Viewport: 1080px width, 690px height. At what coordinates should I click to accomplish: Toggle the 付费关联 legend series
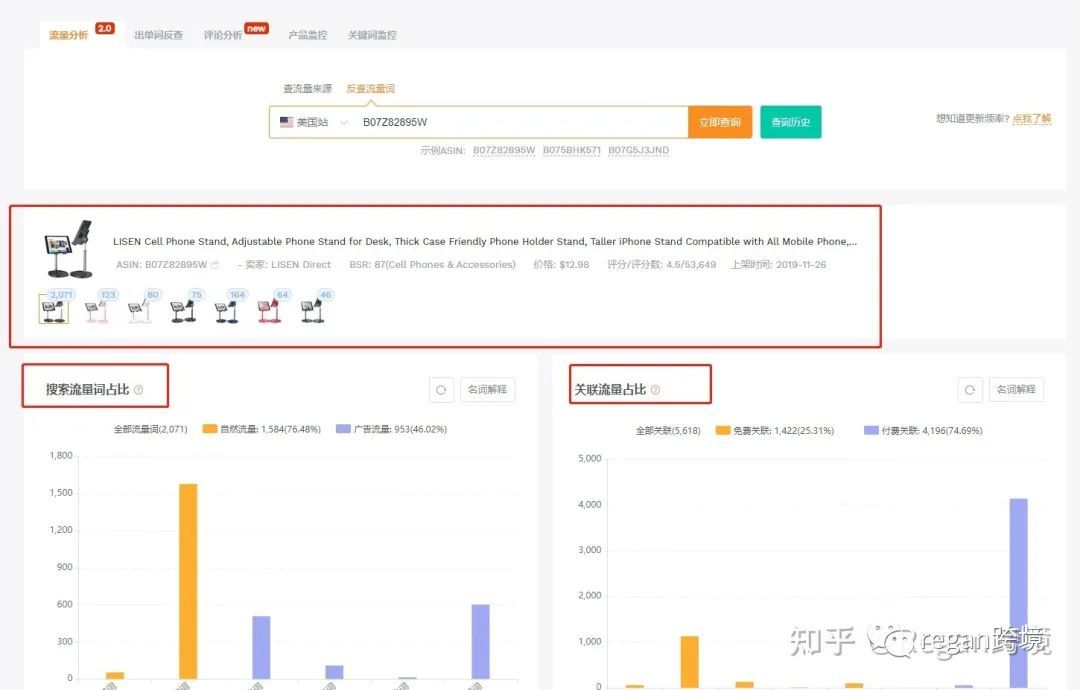click(x=923, y=430)
